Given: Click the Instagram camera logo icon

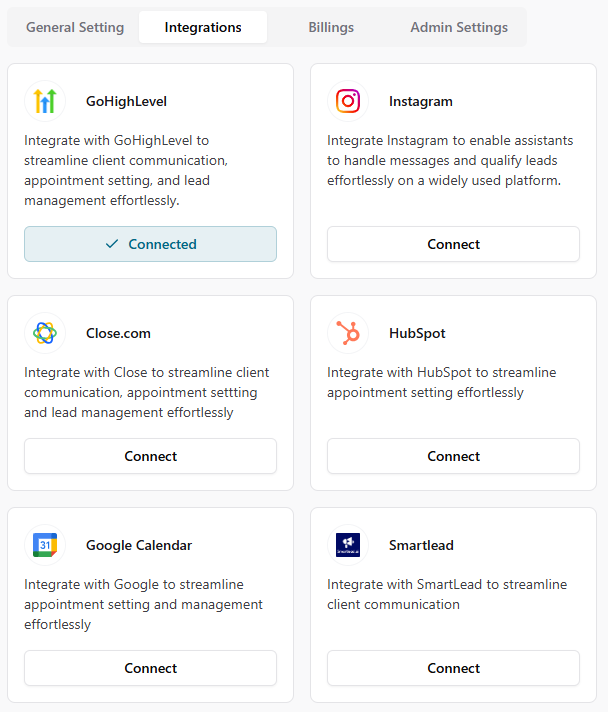Looking at the screenshot, I should tap(348, 101).
